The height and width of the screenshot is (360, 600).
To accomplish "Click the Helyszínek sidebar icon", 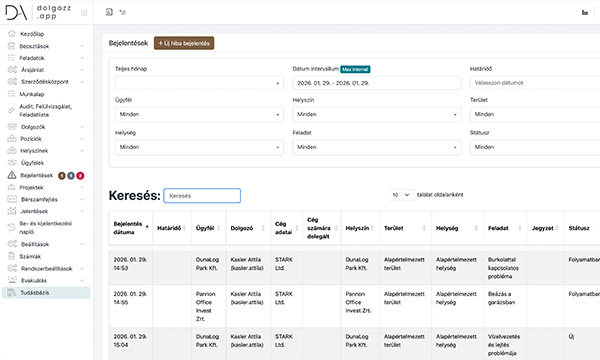I will [x=12, y=150].
